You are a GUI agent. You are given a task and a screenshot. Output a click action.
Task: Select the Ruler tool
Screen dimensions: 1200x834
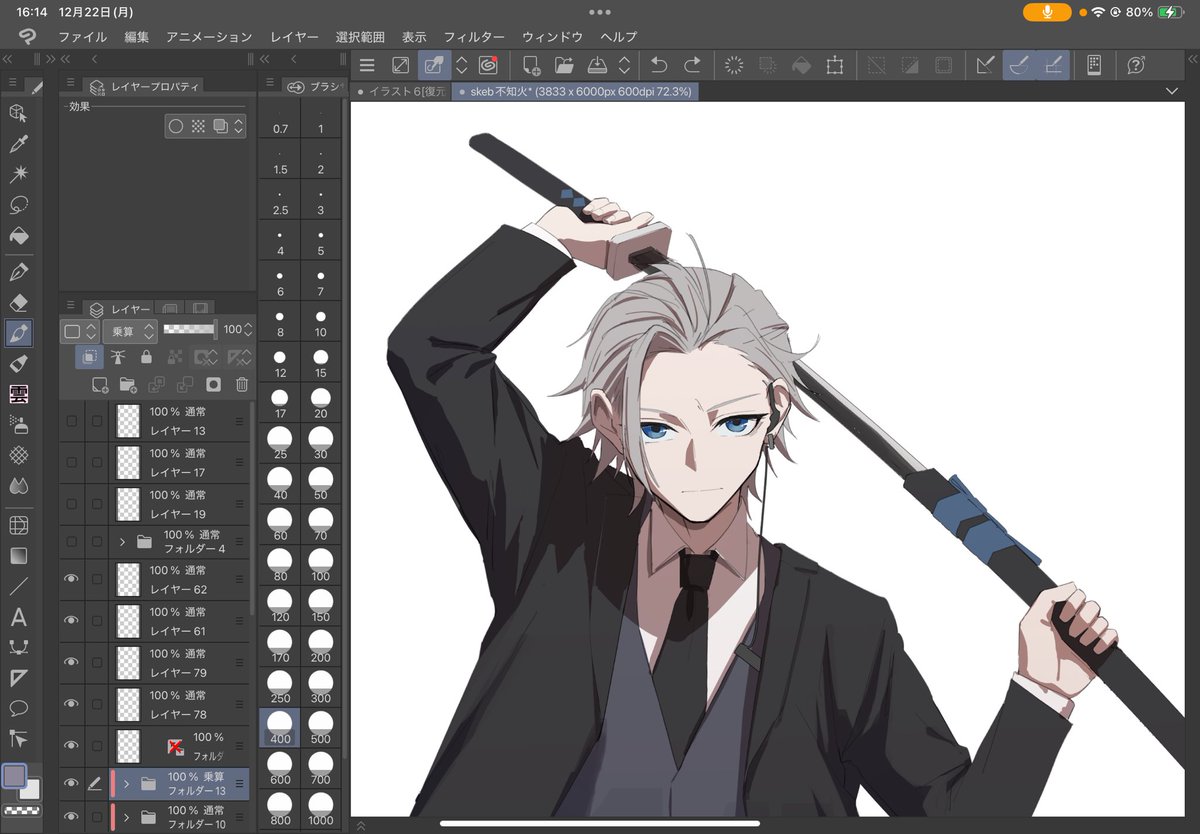point(18,678)
